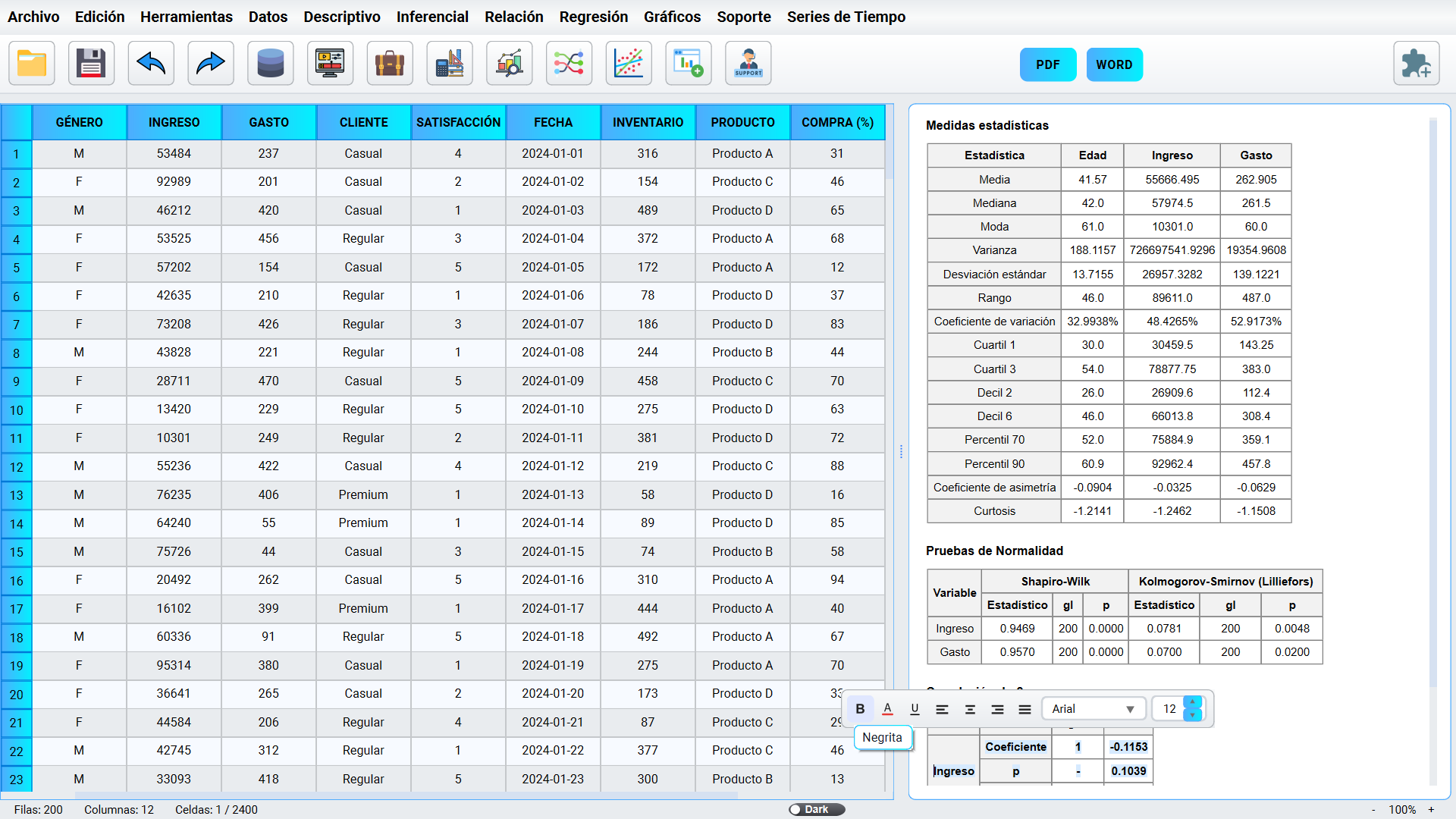Decrease font size with down arrow
1456x819 pixels.
[x=1192, y=715]
